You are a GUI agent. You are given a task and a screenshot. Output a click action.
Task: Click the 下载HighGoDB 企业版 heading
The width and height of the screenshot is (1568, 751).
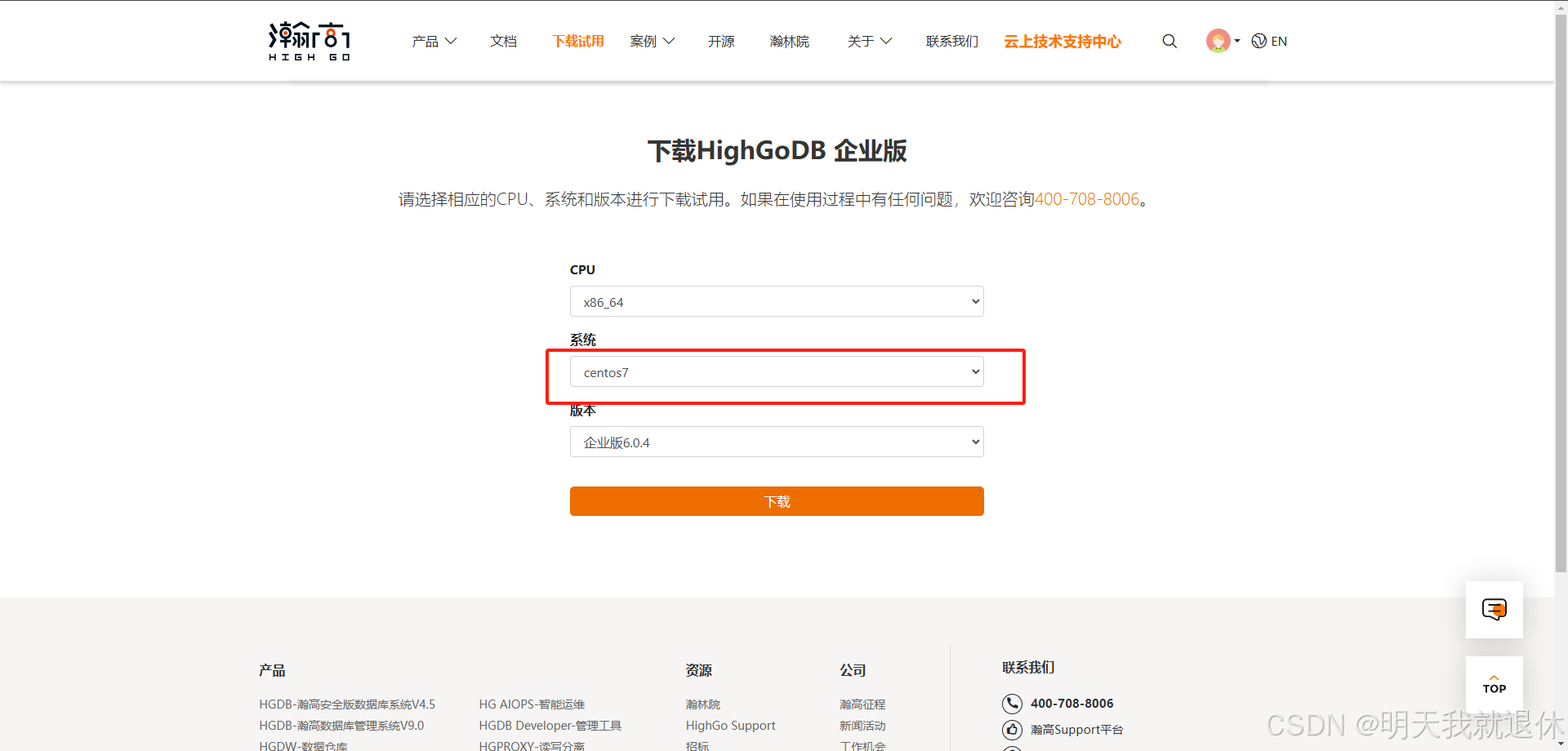point(777,151)
